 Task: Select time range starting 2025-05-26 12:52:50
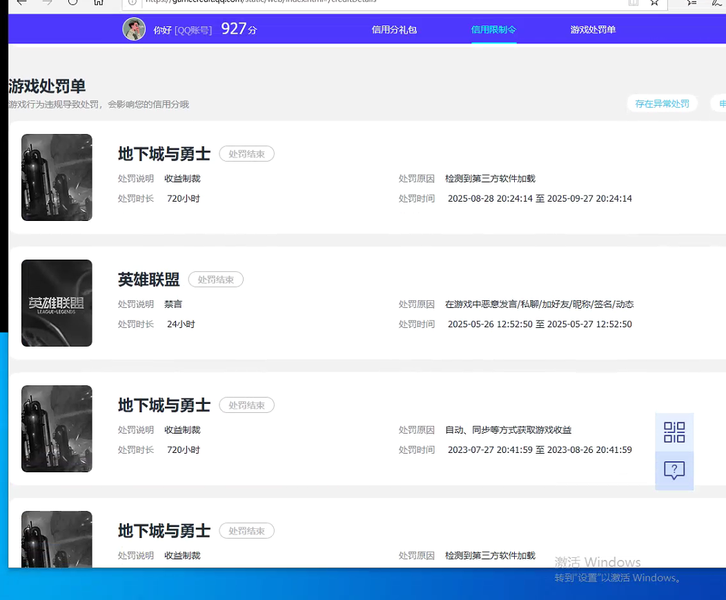click(539, 324)
